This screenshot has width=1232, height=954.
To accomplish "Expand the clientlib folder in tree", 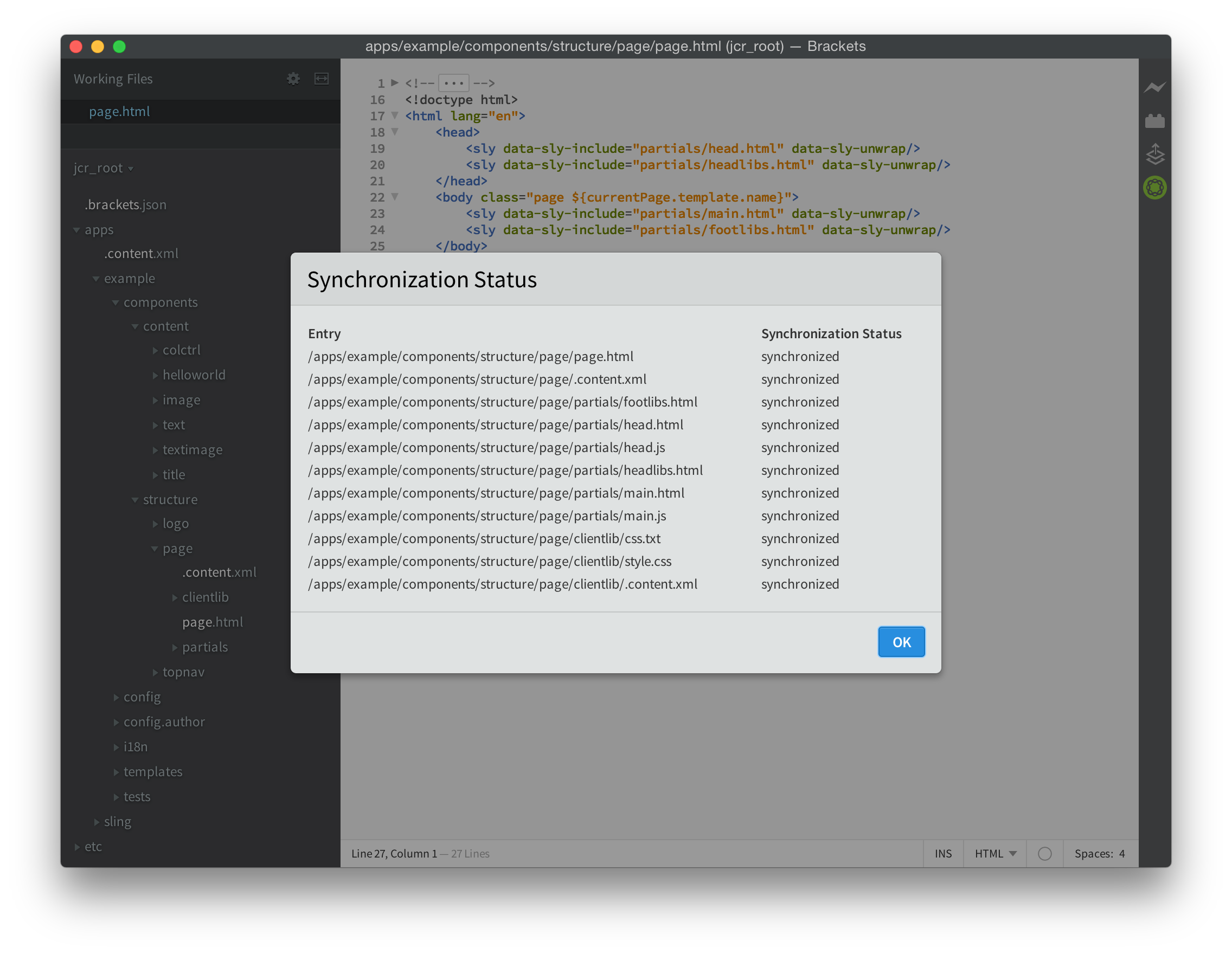I will [205, 597].
